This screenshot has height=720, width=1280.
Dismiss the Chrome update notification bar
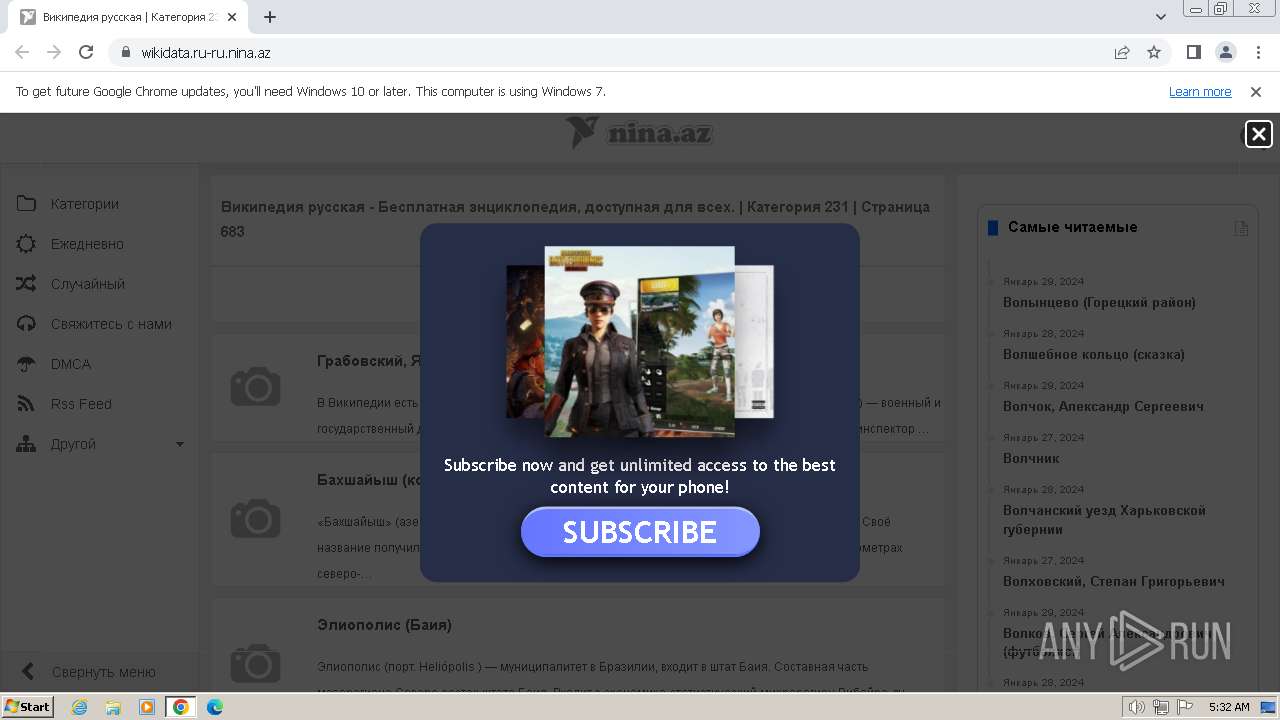tap(1256, 91)
